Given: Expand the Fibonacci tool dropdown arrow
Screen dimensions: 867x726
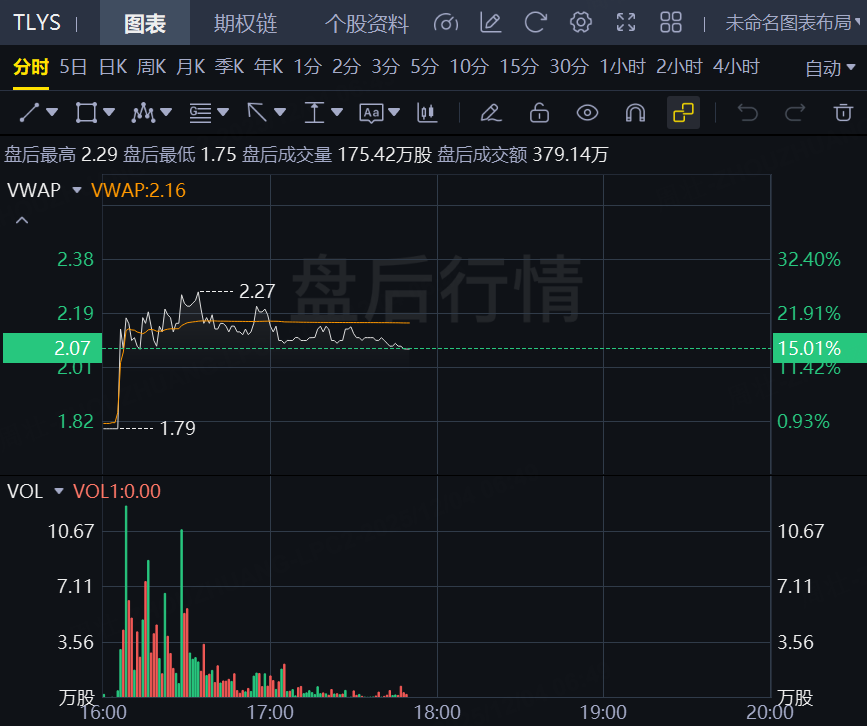Looking at the screenshot, I should point(223,113).
